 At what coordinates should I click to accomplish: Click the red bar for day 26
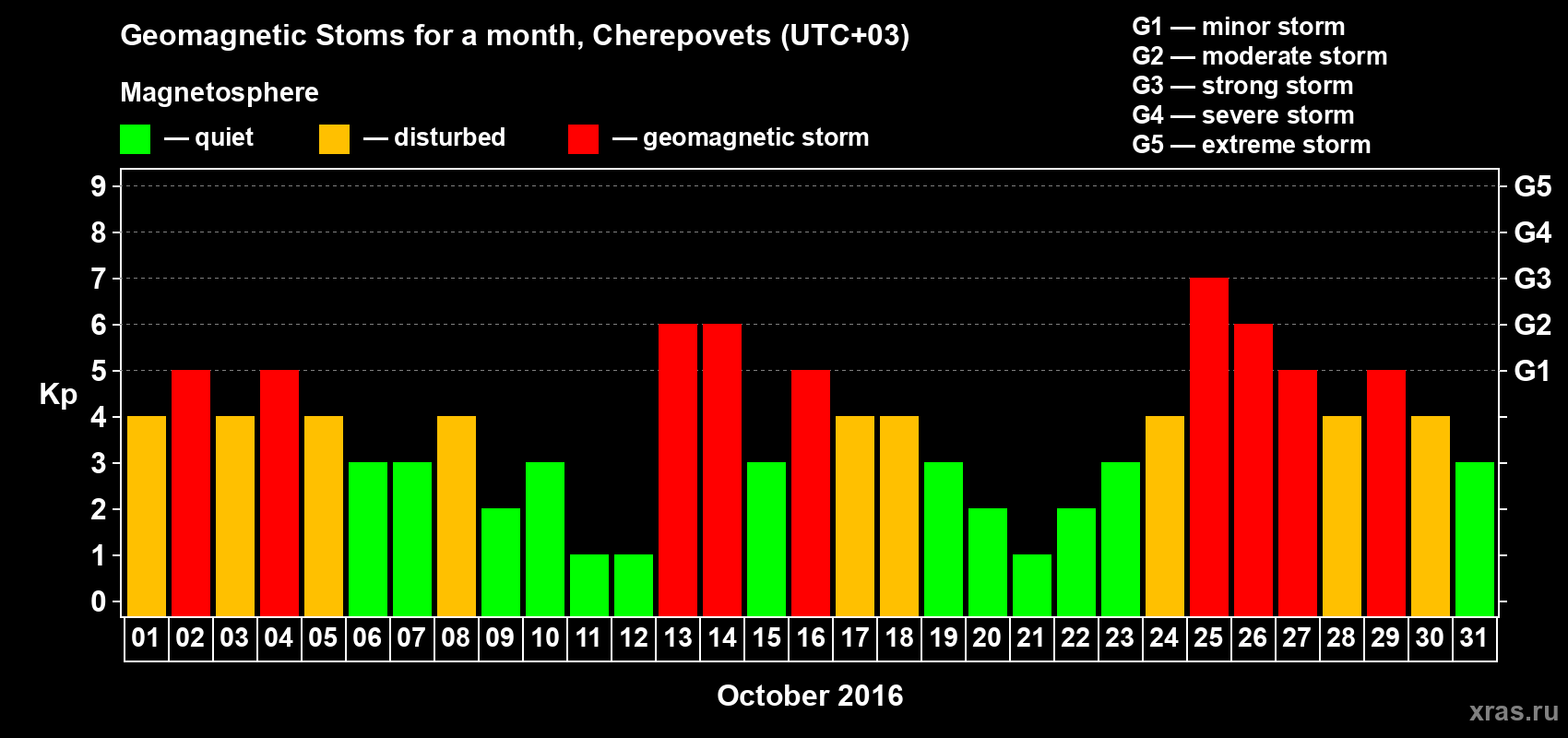1253,470
